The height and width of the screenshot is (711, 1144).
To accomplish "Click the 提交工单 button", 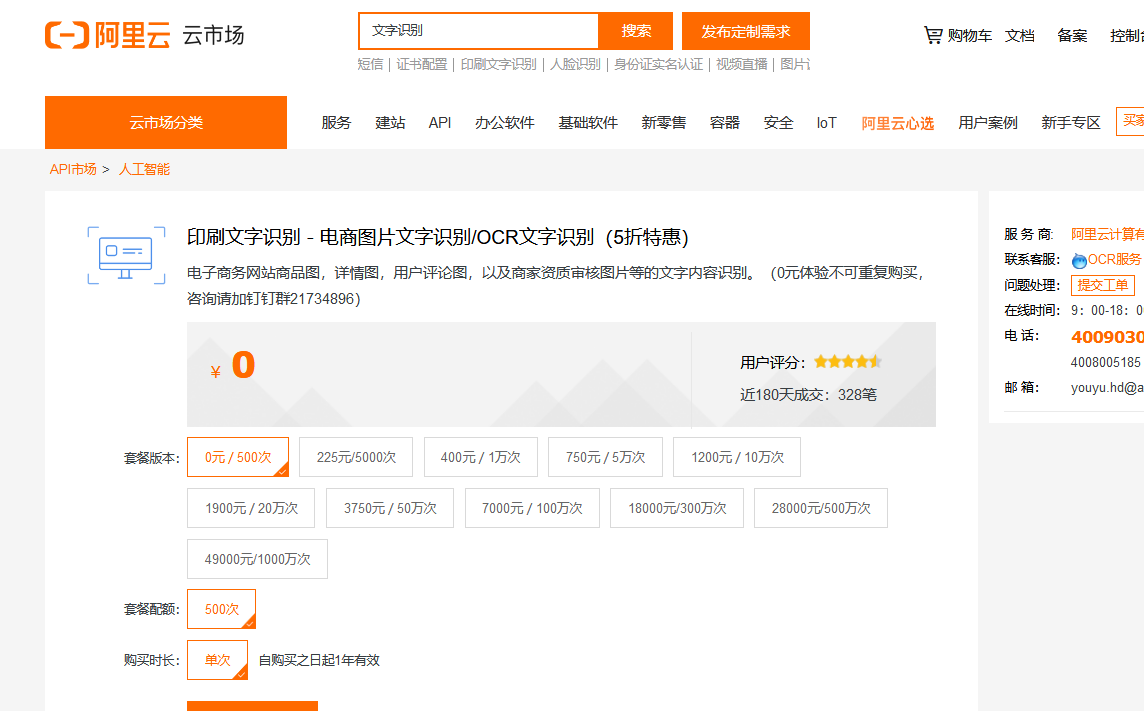I will pyautogui.click(x=1102, y=285).
